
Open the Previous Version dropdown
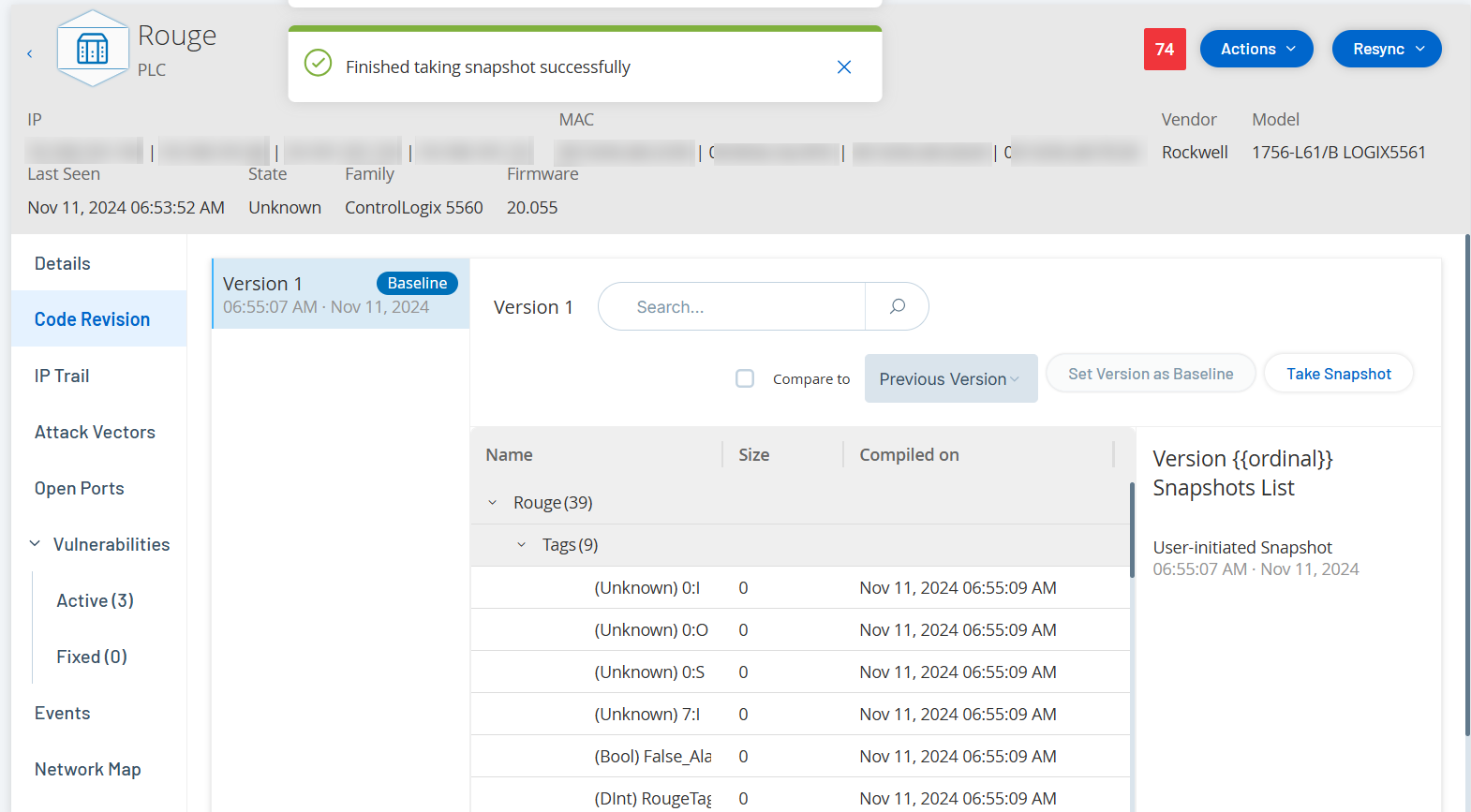coord(950,378)
